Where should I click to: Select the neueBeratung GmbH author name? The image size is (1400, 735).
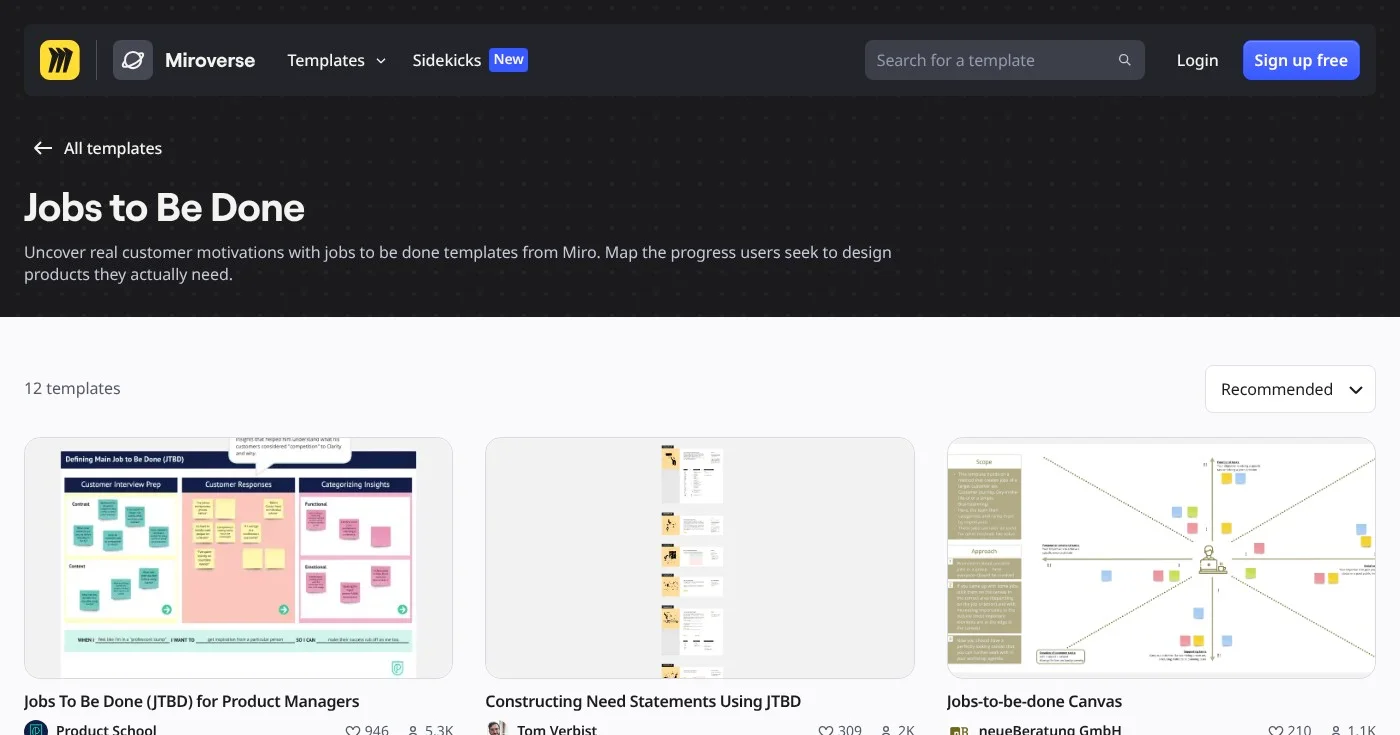point(1050,730)
